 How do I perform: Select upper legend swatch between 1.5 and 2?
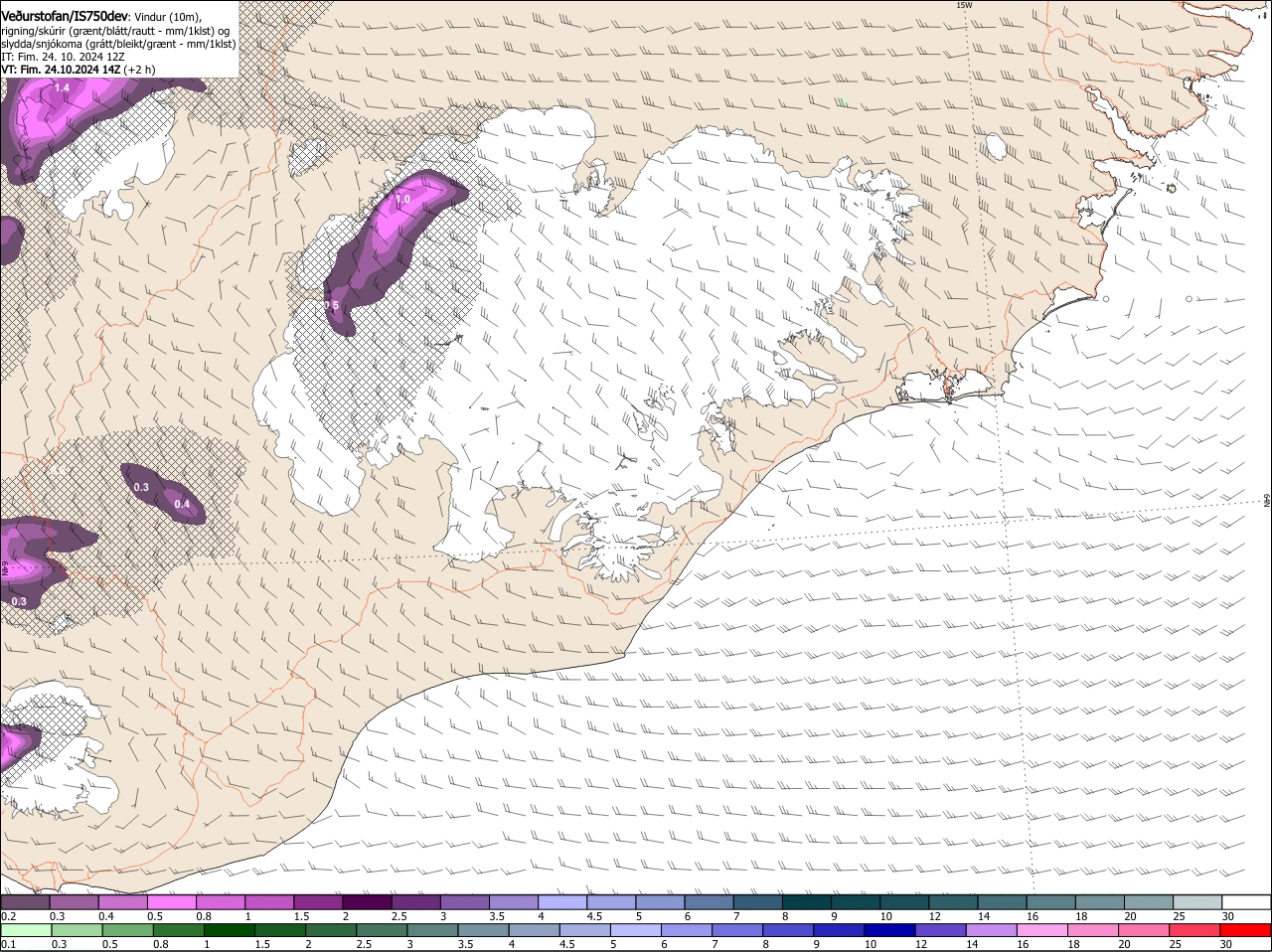tap(318, 902)
